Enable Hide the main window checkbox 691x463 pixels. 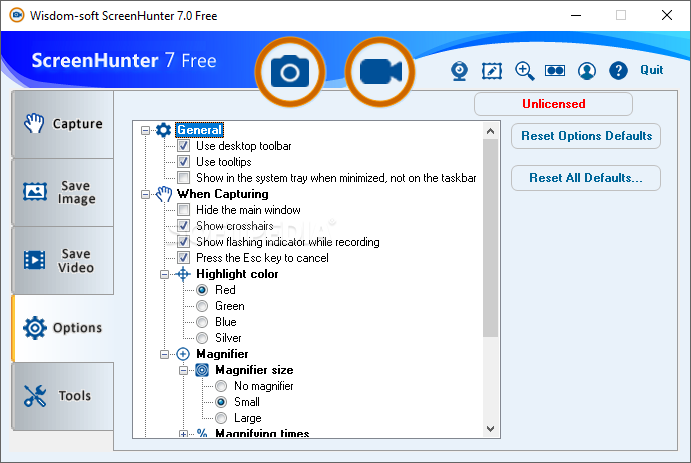183,210
